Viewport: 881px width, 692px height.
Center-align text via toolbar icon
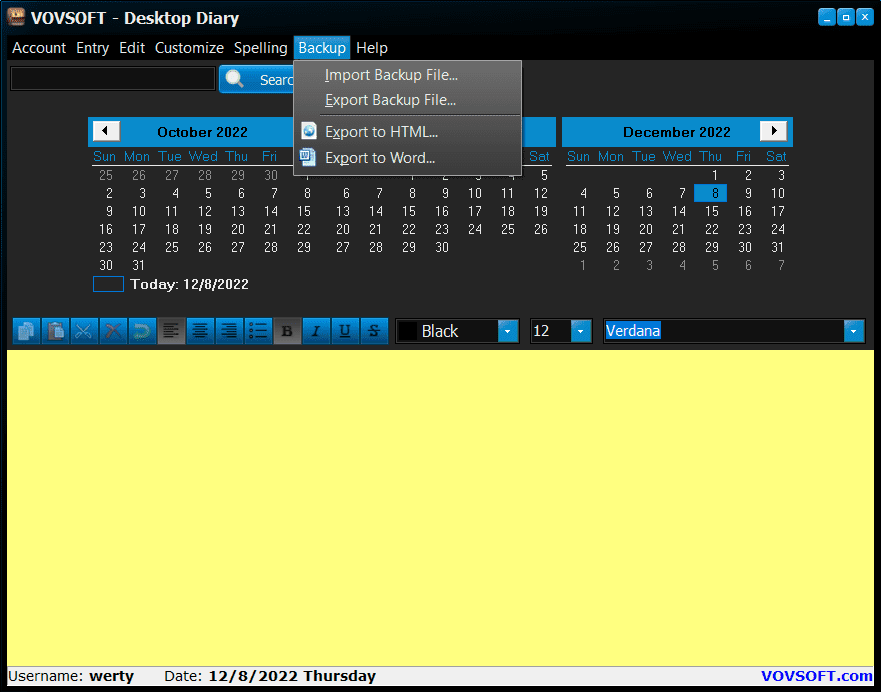click(200, 331)
